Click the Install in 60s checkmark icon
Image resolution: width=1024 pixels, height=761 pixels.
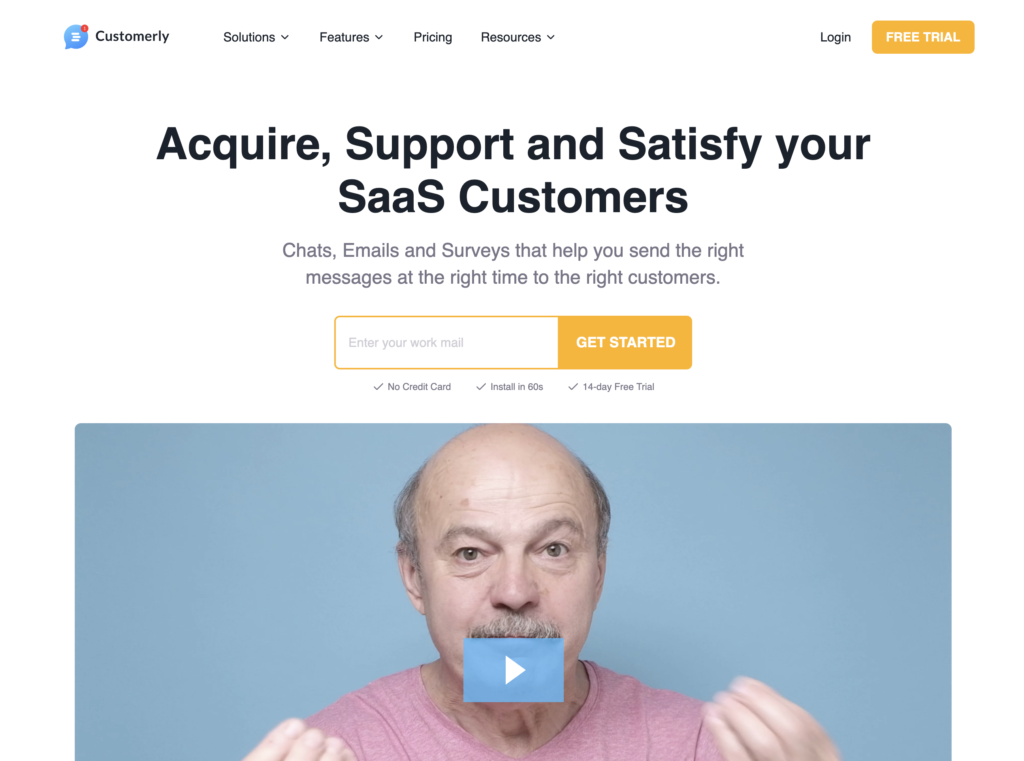(x=481, y=387)
